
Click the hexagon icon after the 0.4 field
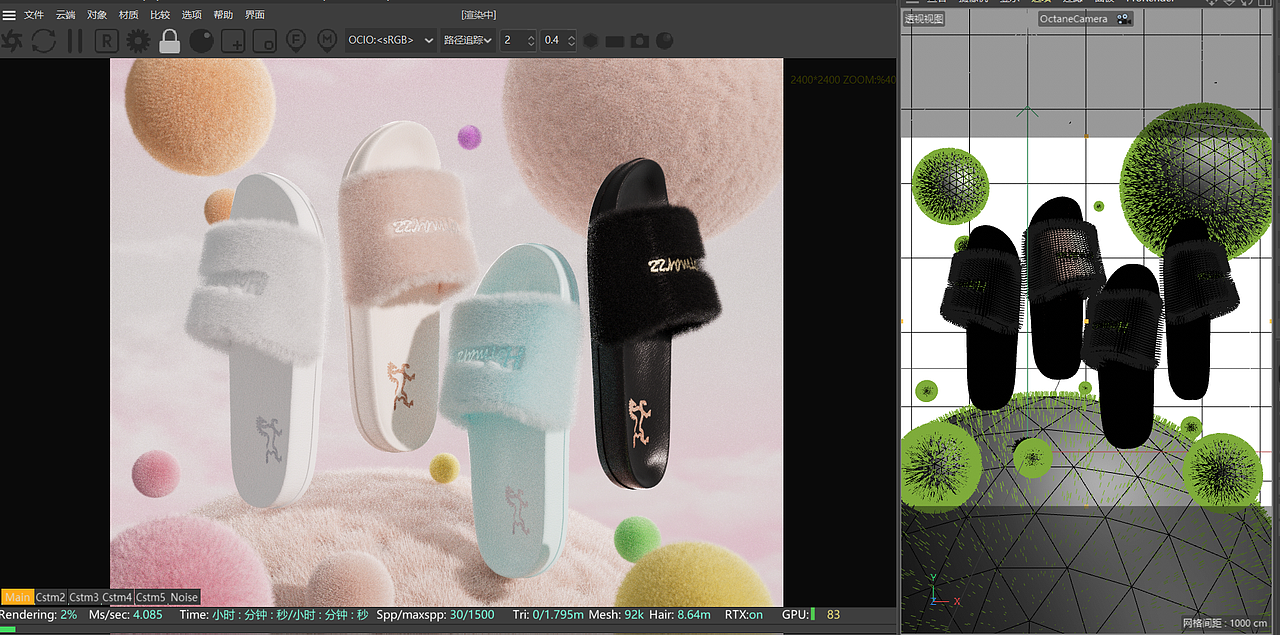click(591, 41)
